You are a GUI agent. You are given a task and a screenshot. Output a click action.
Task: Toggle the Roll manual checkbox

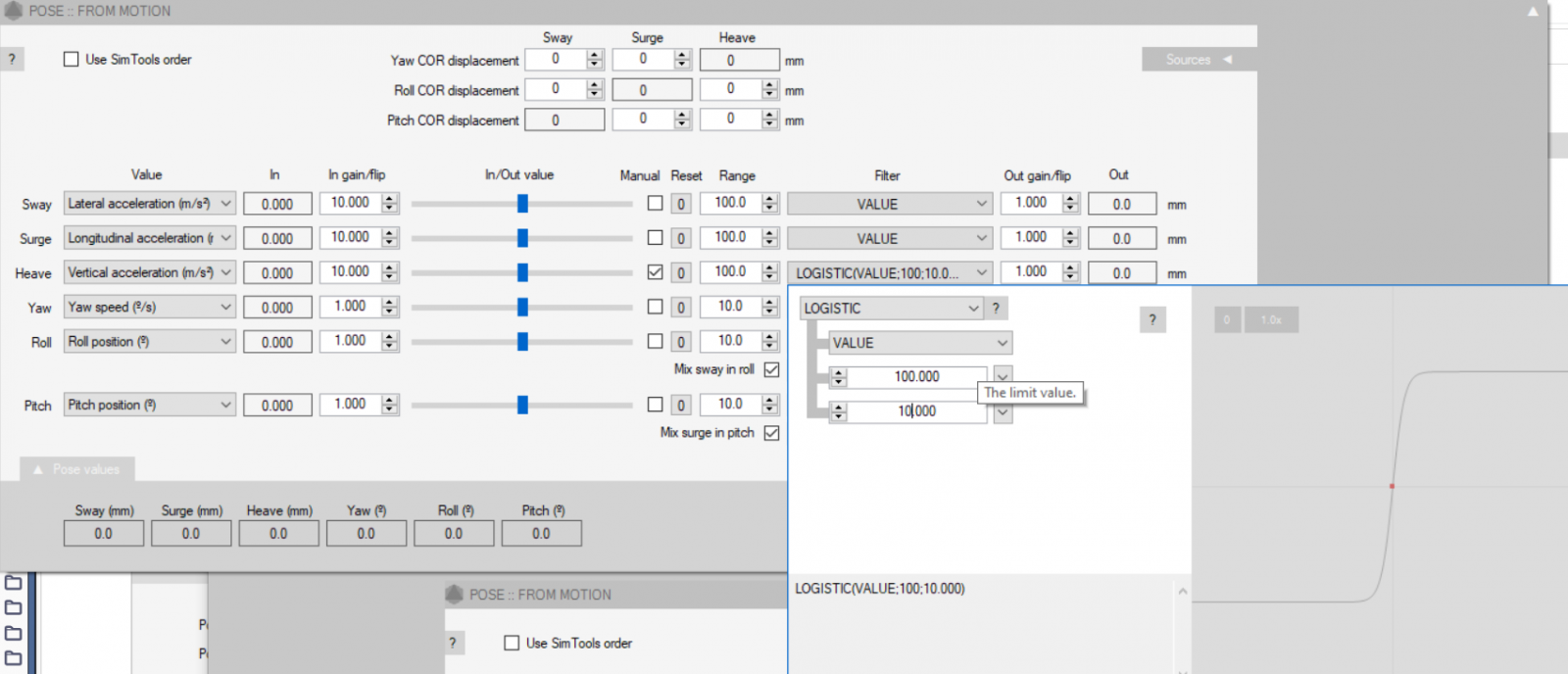click(656, 341)
